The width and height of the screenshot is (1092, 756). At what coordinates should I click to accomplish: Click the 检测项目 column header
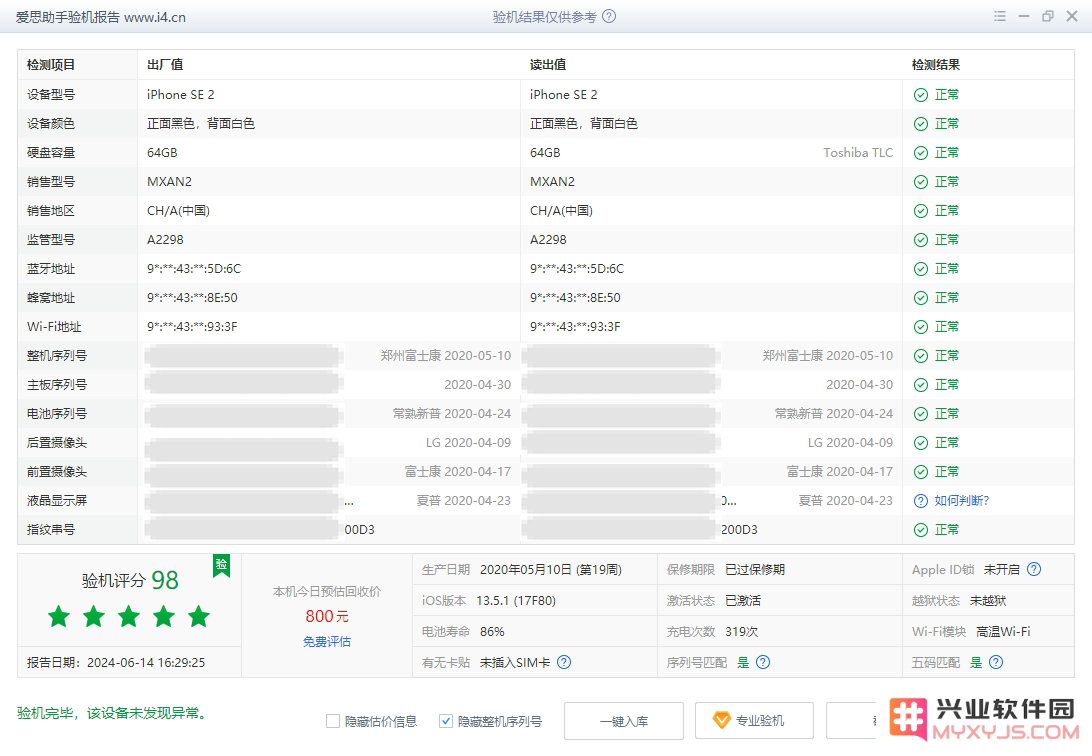pyautogui.click(x=51, y=65)
